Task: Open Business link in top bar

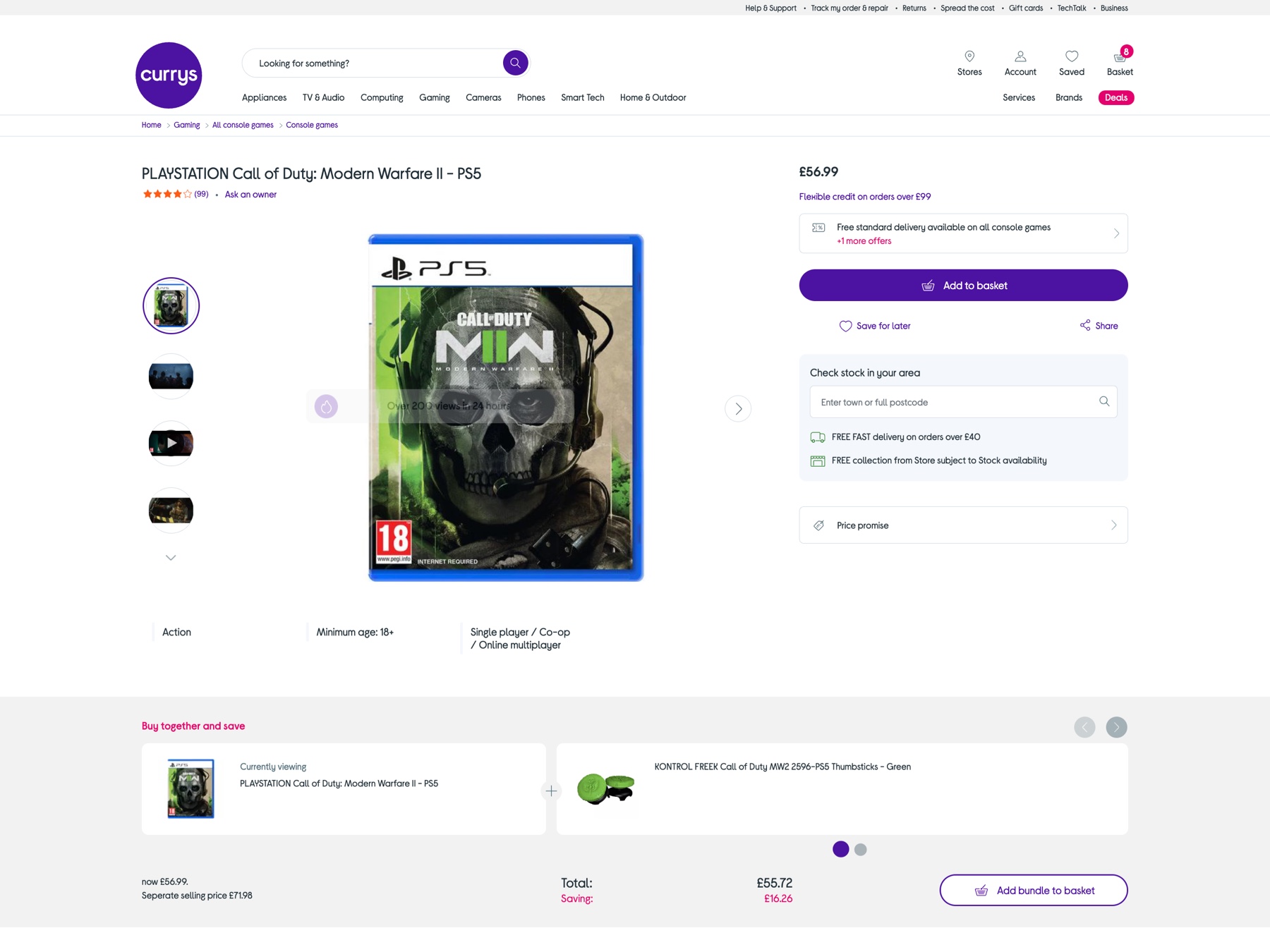Action: (1114, 8)
